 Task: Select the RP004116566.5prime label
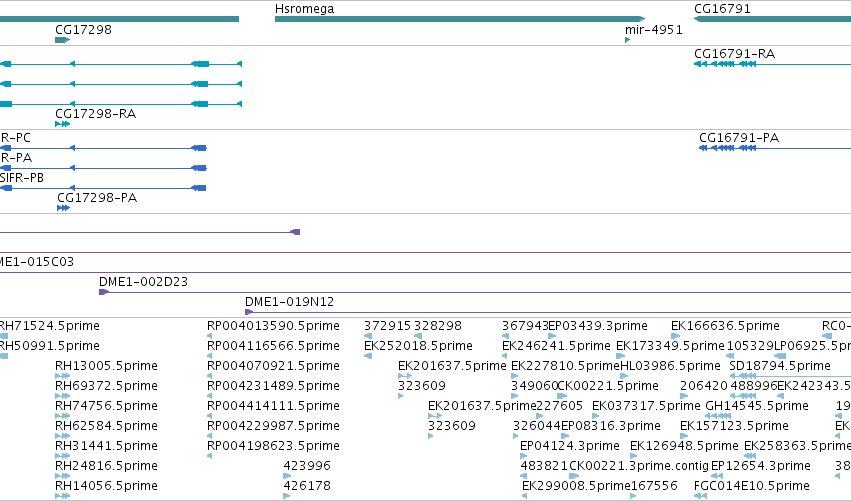273,346
